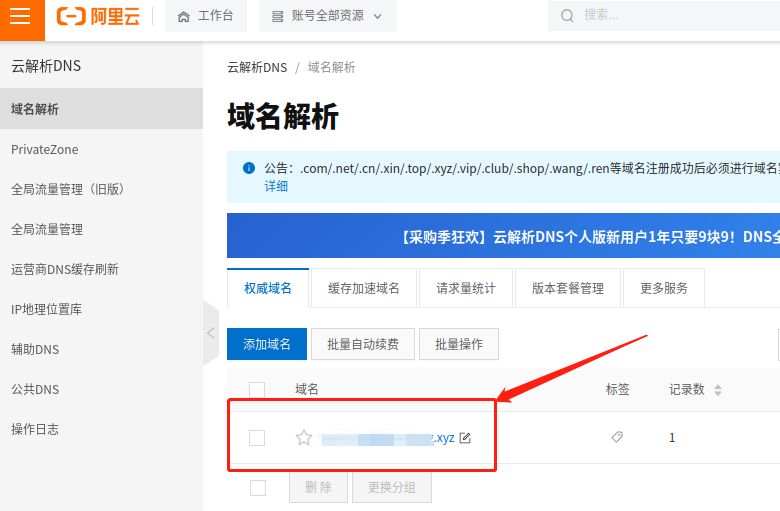Image resolution: width=780 pixels, height=511 pixels.
Task: Open the 详细 link in the announcement
Action: 276,186
